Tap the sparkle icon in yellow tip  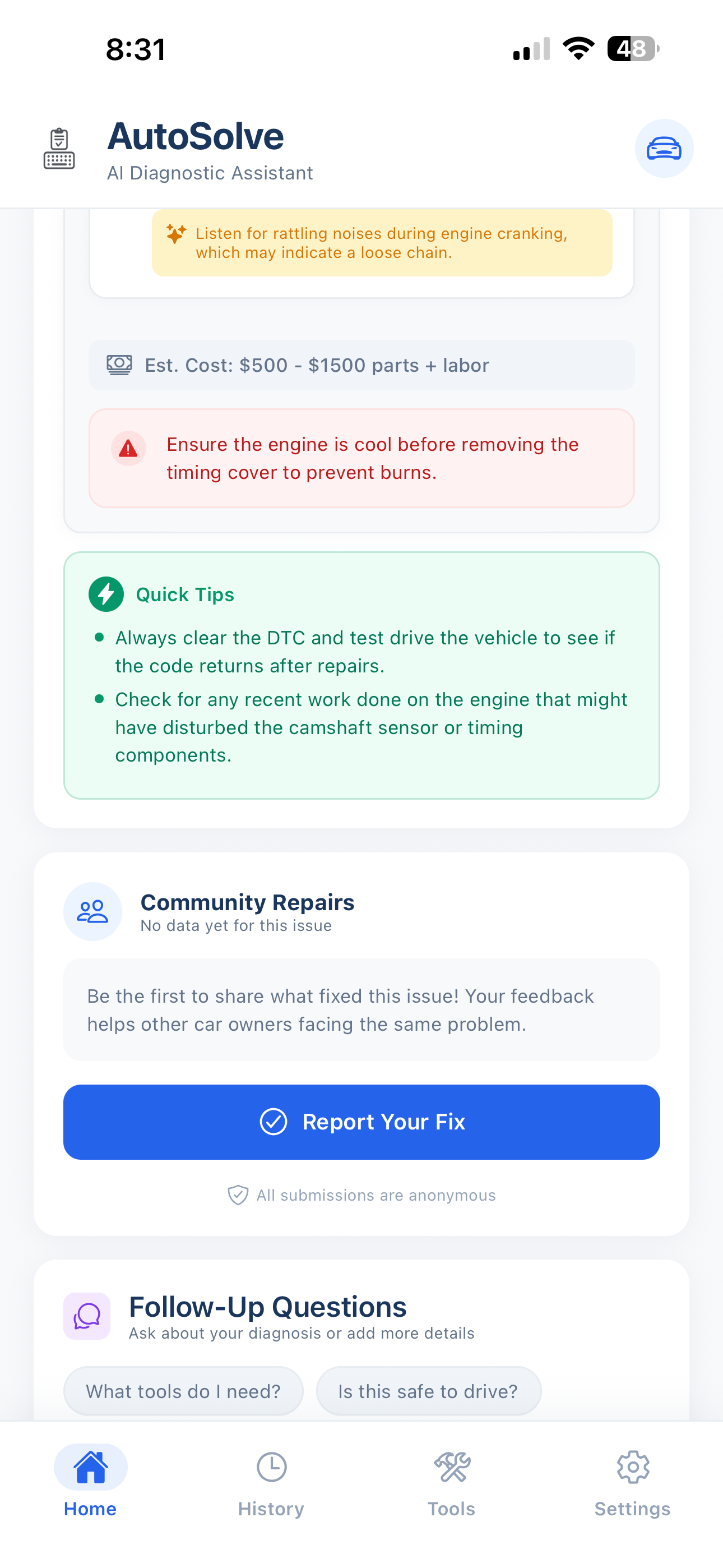tap(176, 234)
